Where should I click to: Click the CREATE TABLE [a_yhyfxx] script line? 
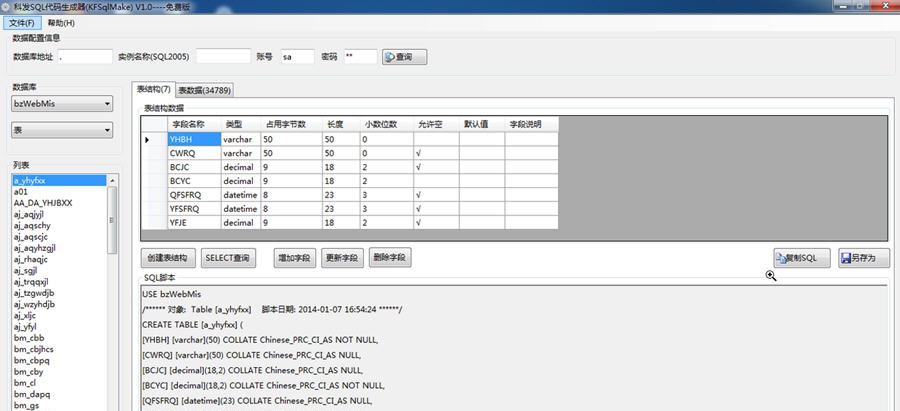(x=193, y=324)
